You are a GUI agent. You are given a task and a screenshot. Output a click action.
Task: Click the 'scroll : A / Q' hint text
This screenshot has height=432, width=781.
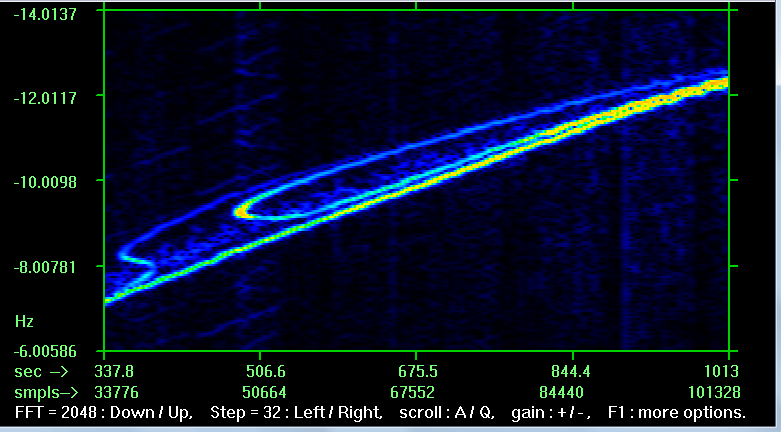pos(447,413)
